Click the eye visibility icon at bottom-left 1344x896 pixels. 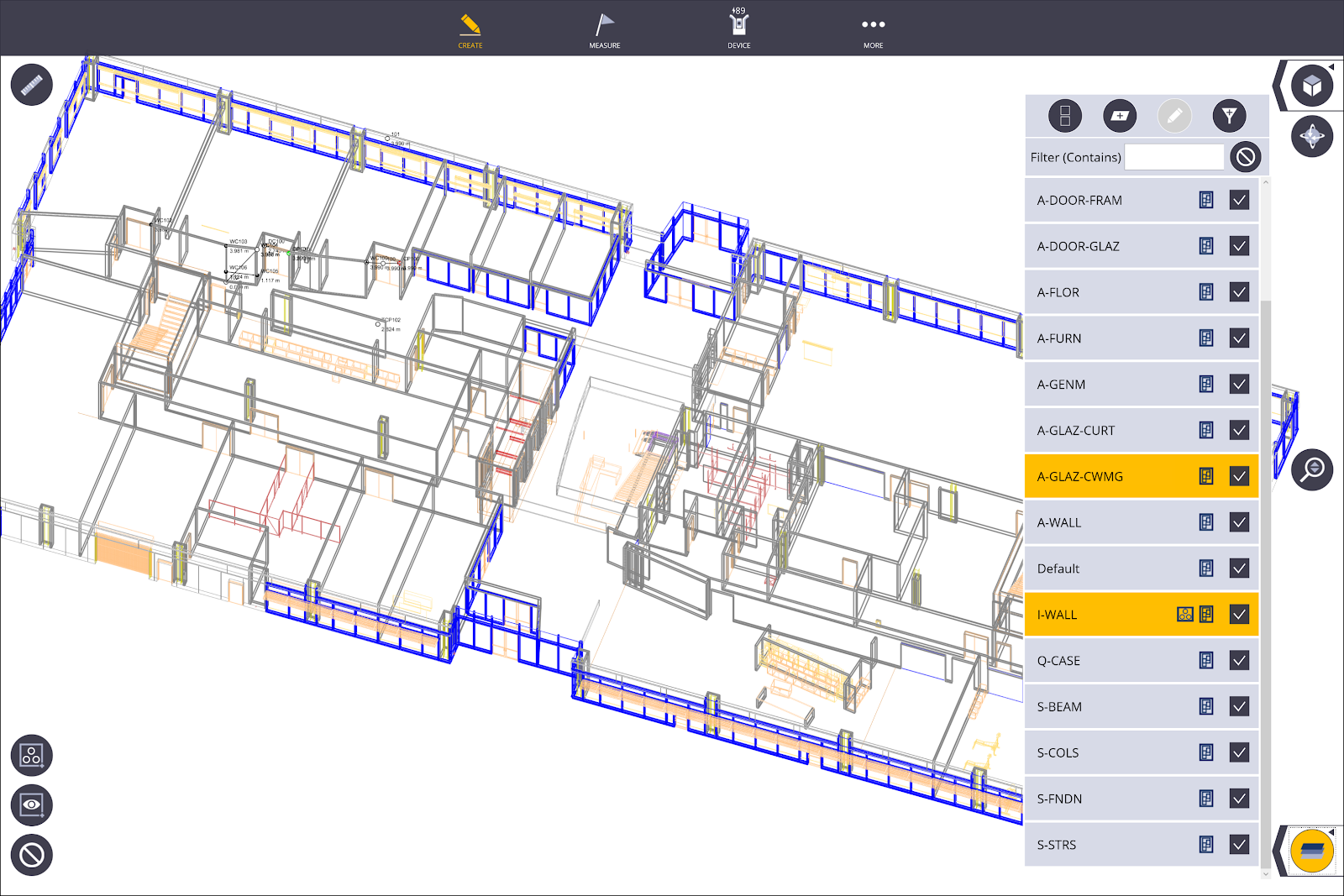click(32, 804)
